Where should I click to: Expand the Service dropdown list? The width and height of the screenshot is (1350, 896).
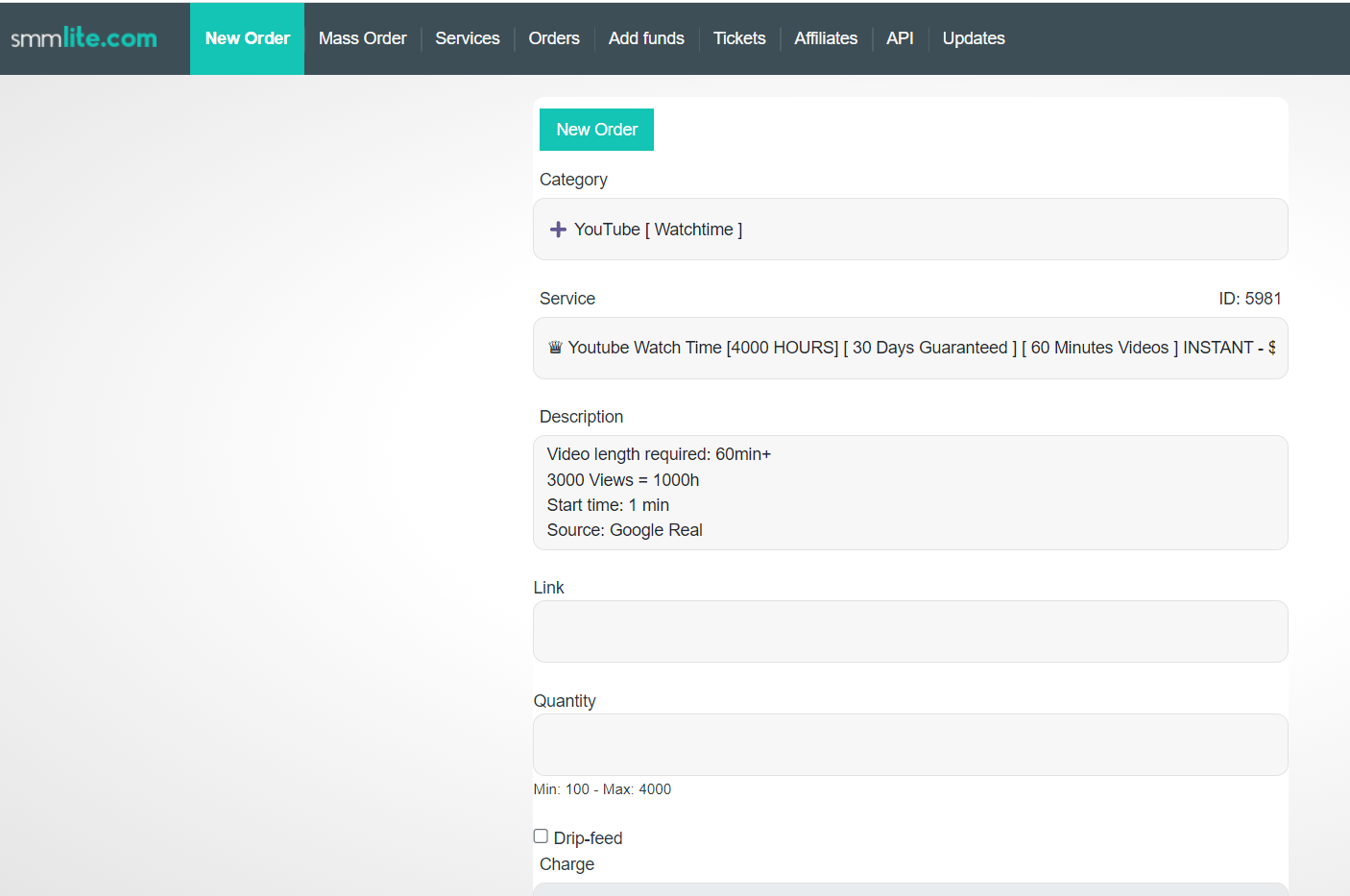pos(909,348)
